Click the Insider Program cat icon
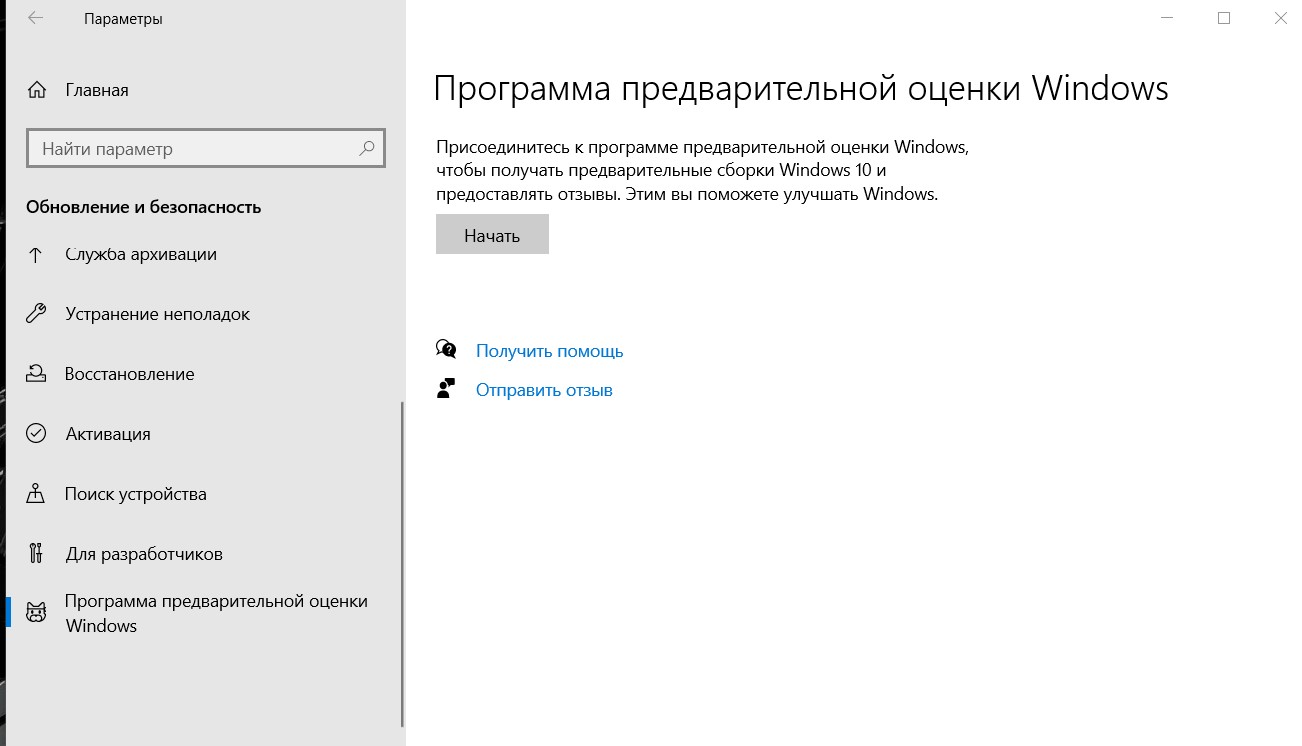 [36, 613]
